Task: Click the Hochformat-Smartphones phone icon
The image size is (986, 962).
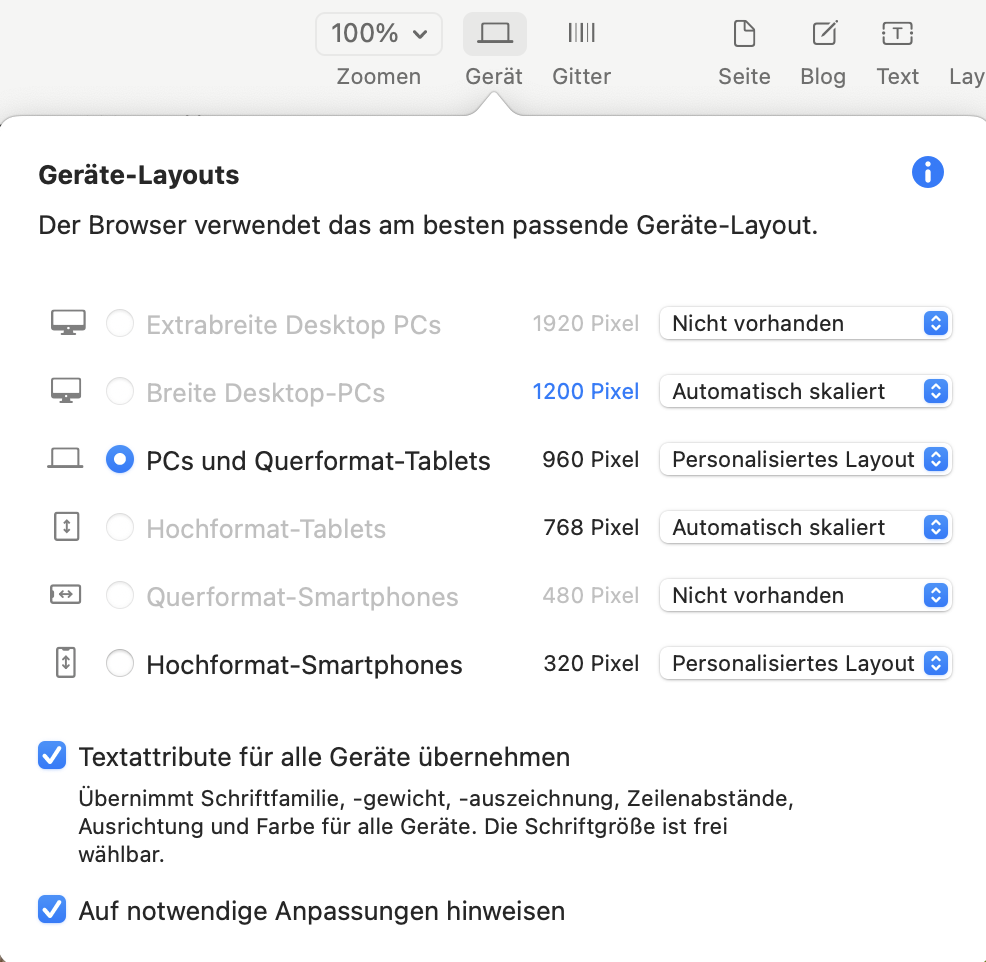Action: coord(66,663)
